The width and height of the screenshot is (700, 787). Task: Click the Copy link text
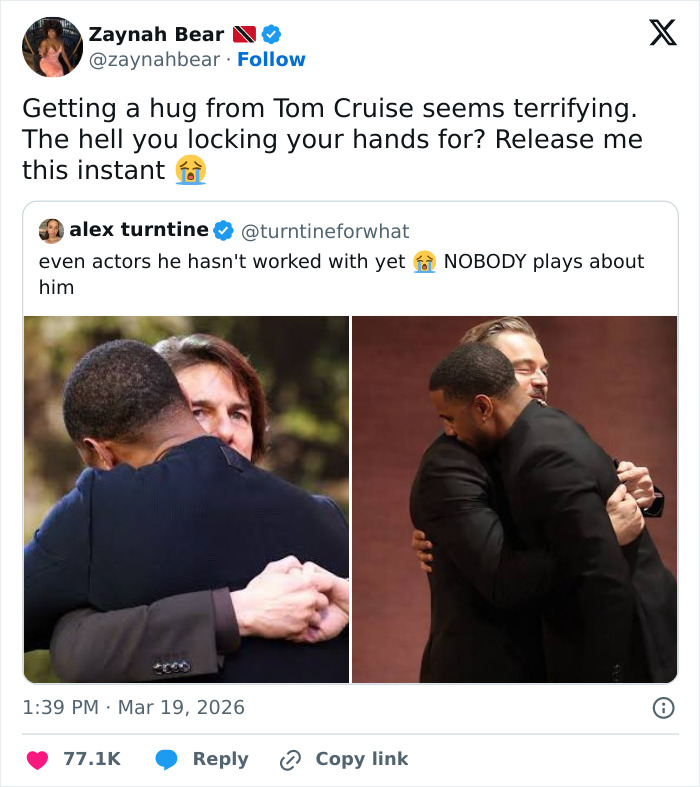tap(361, 759)
